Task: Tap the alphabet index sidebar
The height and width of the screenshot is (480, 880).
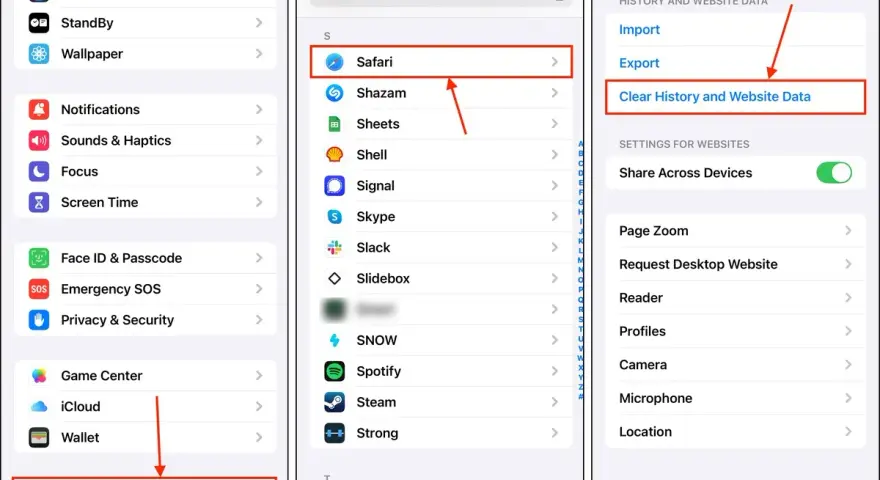Action: click(x=580, y=271)
